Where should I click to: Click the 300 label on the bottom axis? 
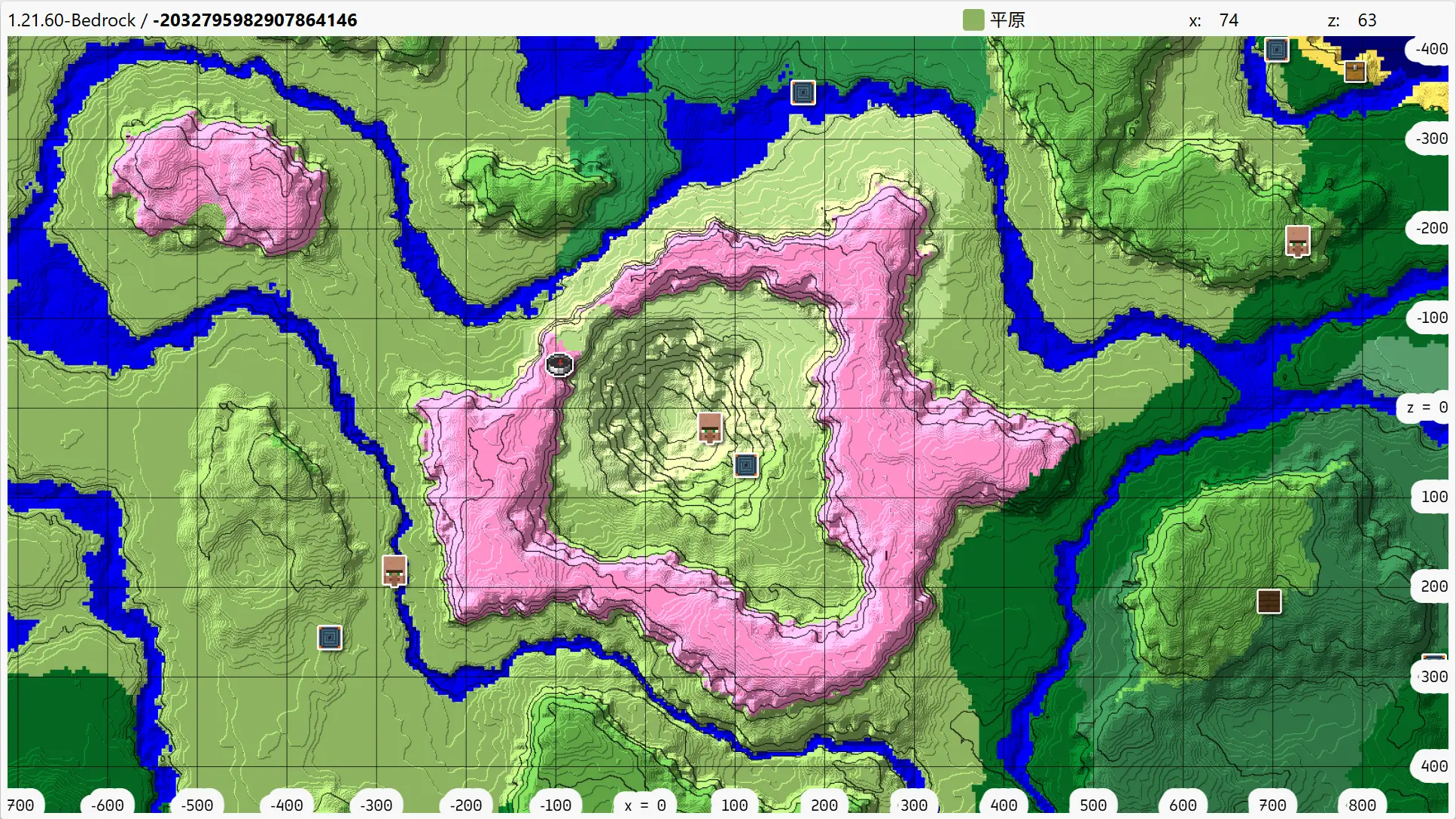[x=914, y=805]
